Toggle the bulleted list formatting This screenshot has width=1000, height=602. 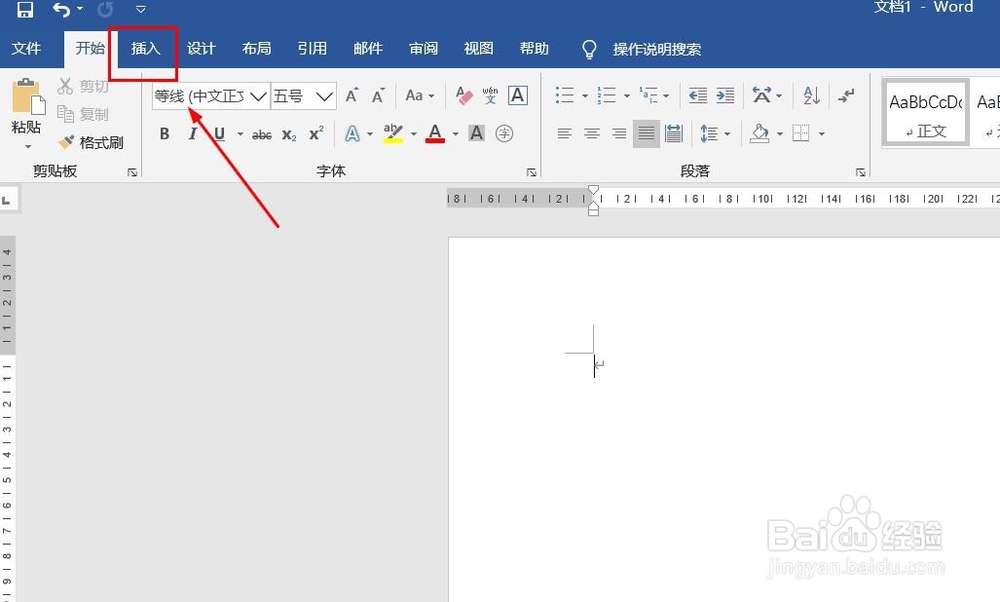click(x=565, y=96)
